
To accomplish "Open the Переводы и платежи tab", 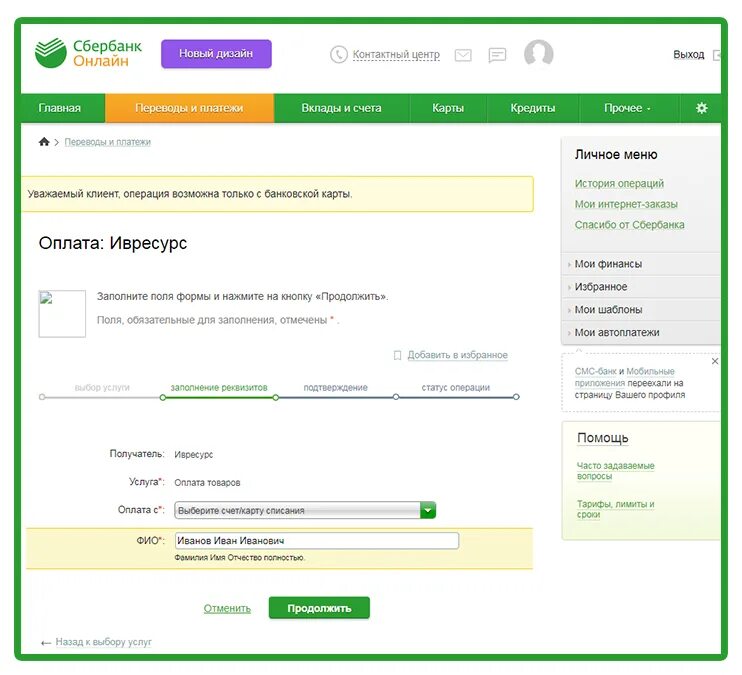I will (x=189, y=108).
